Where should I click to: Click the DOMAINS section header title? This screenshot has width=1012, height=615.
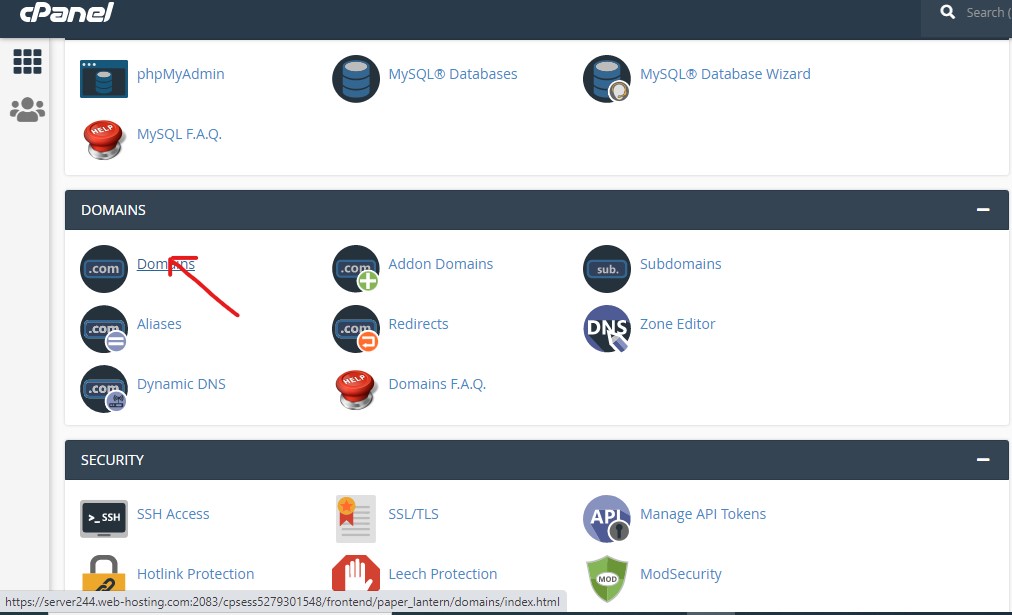coord(113,210)
